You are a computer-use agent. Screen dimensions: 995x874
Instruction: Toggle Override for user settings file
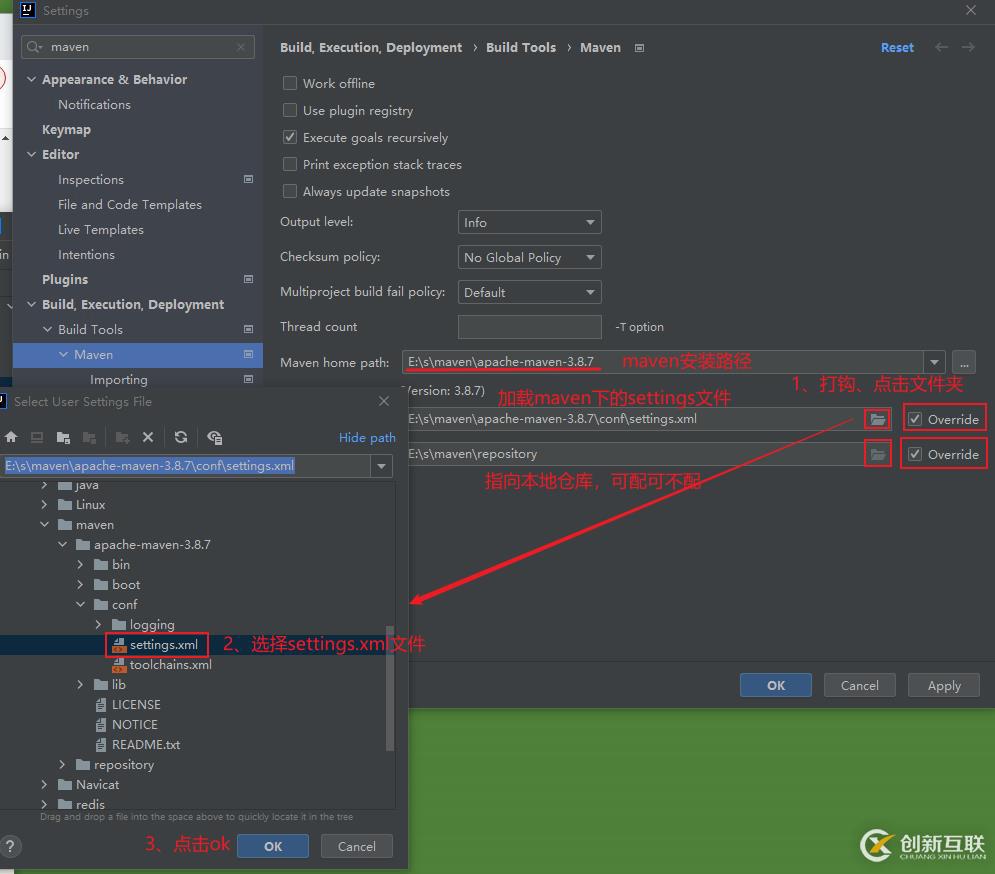pyautogui.click(x=914, y=419)
